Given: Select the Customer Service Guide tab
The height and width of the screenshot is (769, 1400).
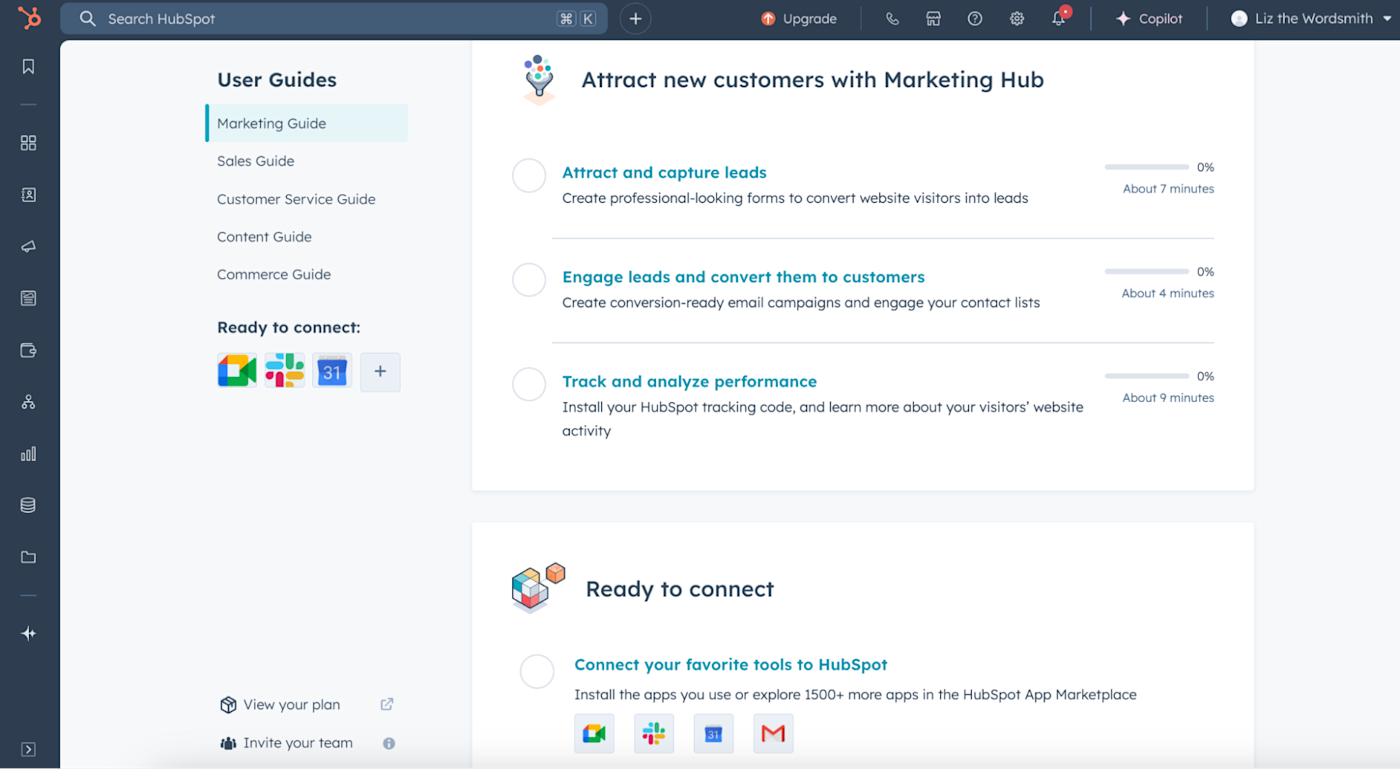Looking at the screenshot, I should [x=296, y=199].
